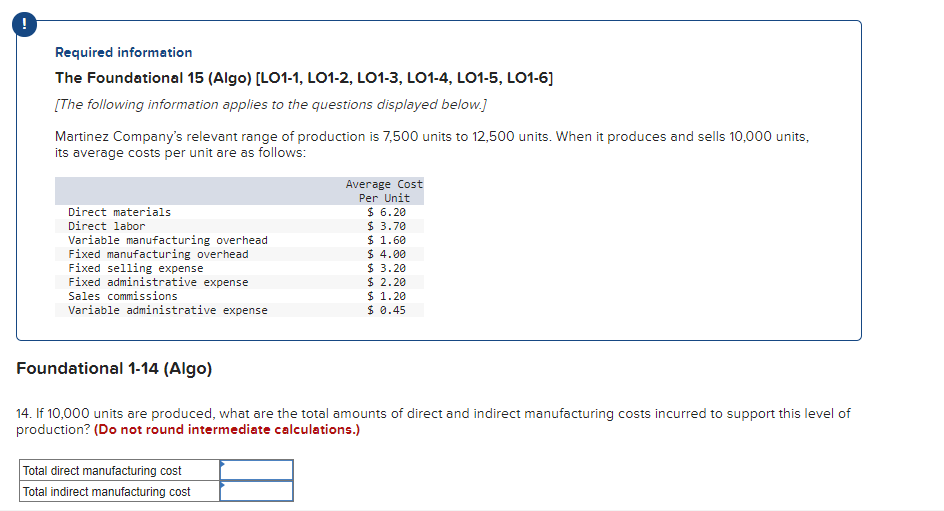Click the $ 3.70 cost value

coord(387,226)
